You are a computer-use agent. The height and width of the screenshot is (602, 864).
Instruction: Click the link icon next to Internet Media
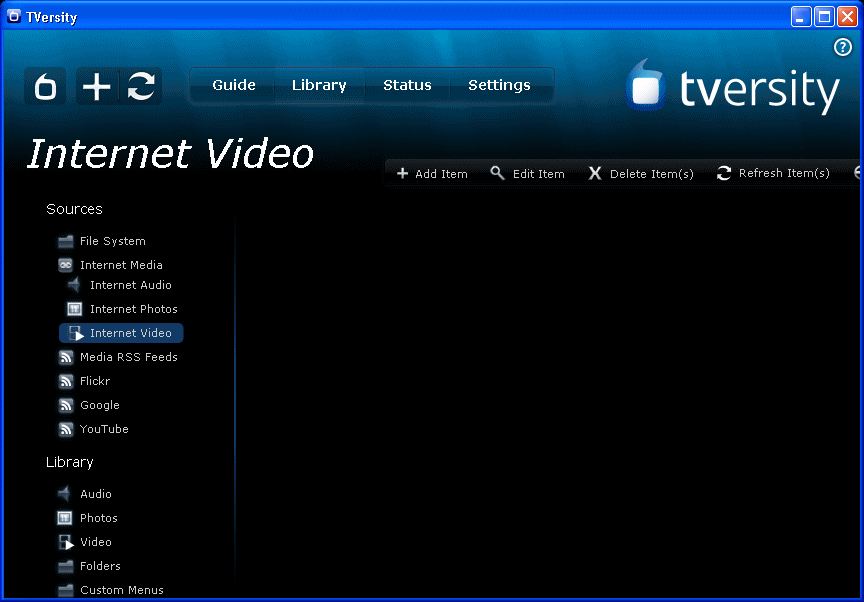point(66,265)
